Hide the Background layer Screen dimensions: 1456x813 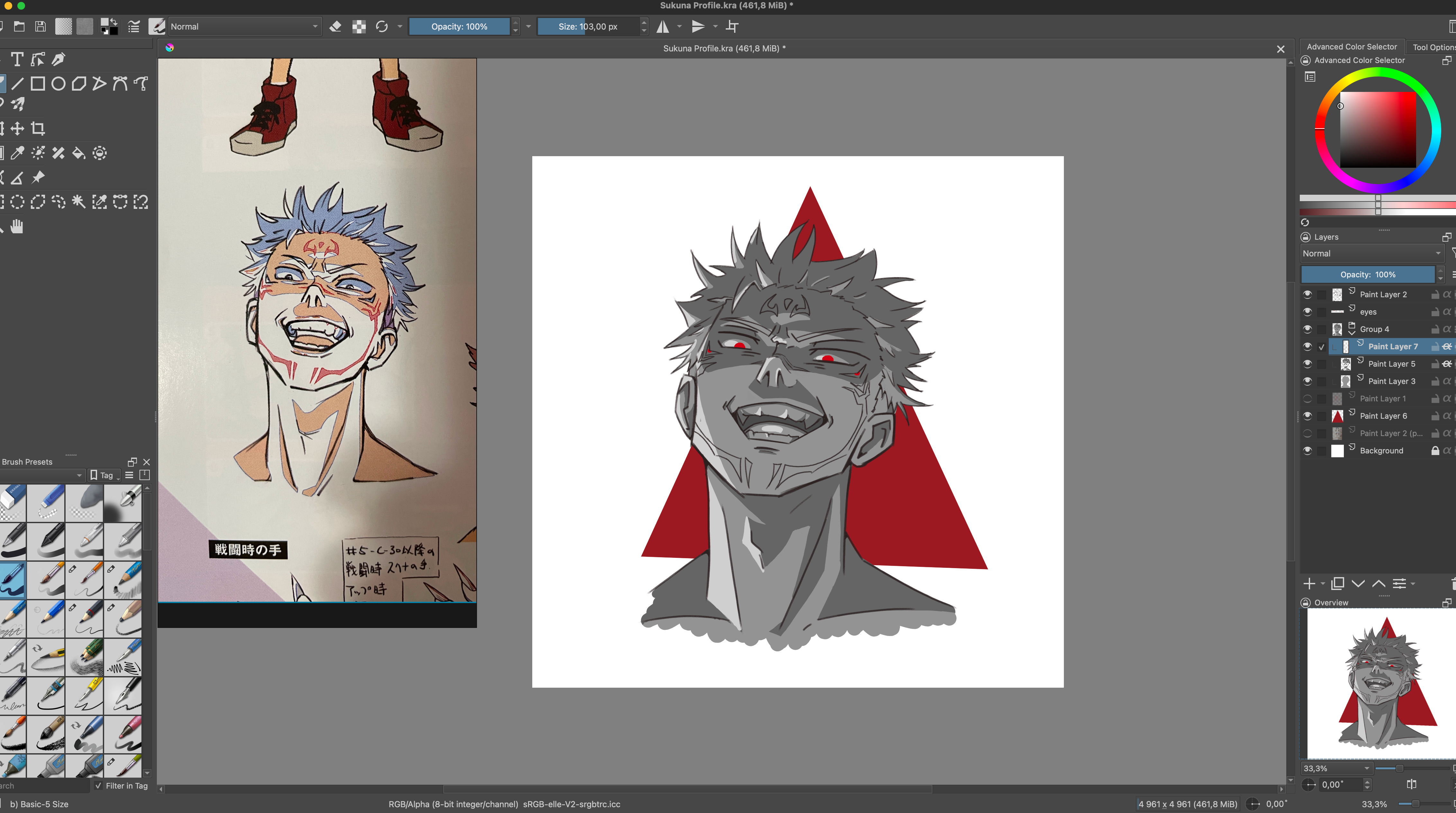[1308, 450]
